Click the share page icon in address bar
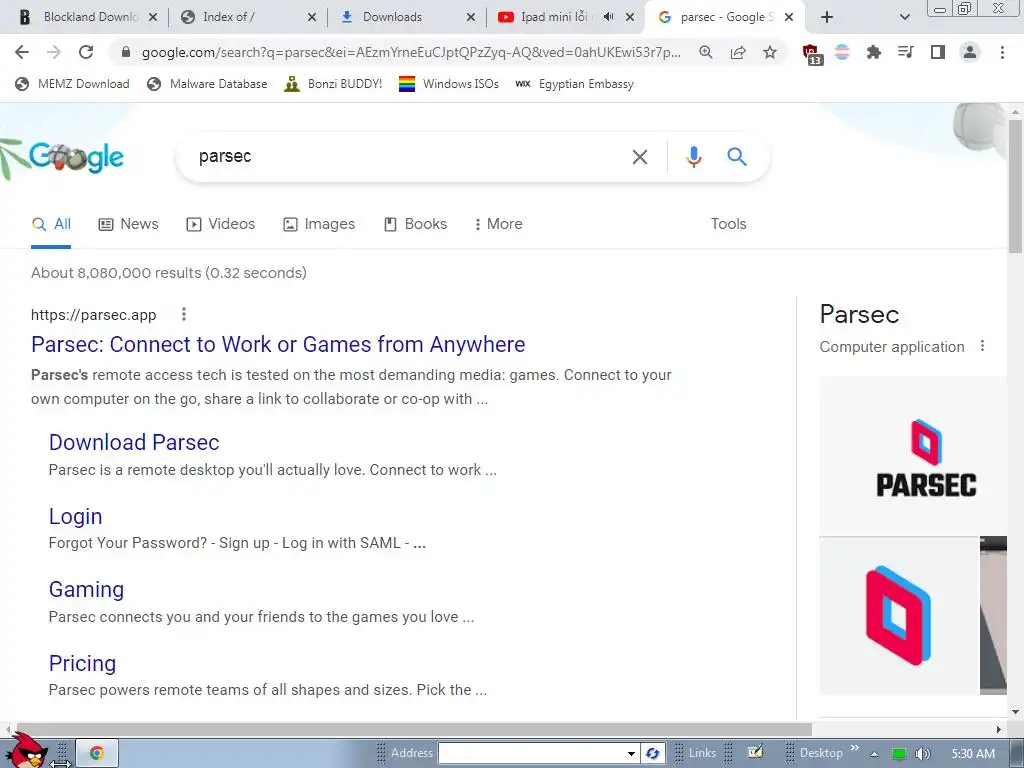1024x768 pixels. pyautogui.click(x=738, y=52)
